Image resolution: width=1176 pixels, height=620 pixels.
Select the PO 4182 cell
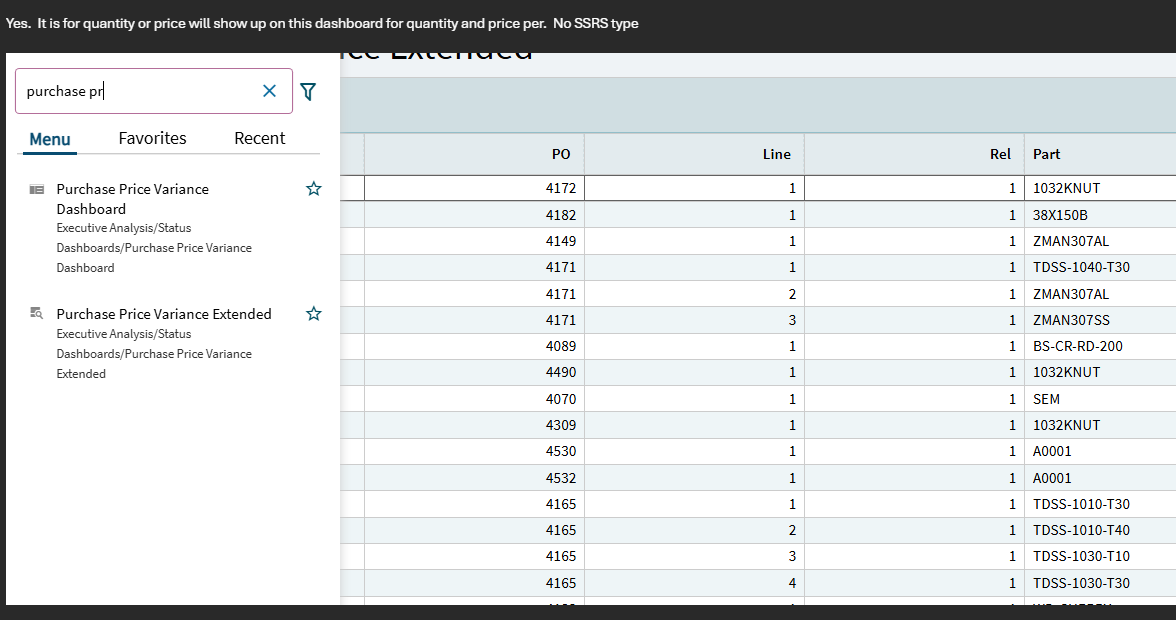pyautogui.click(x=474, y=215)
